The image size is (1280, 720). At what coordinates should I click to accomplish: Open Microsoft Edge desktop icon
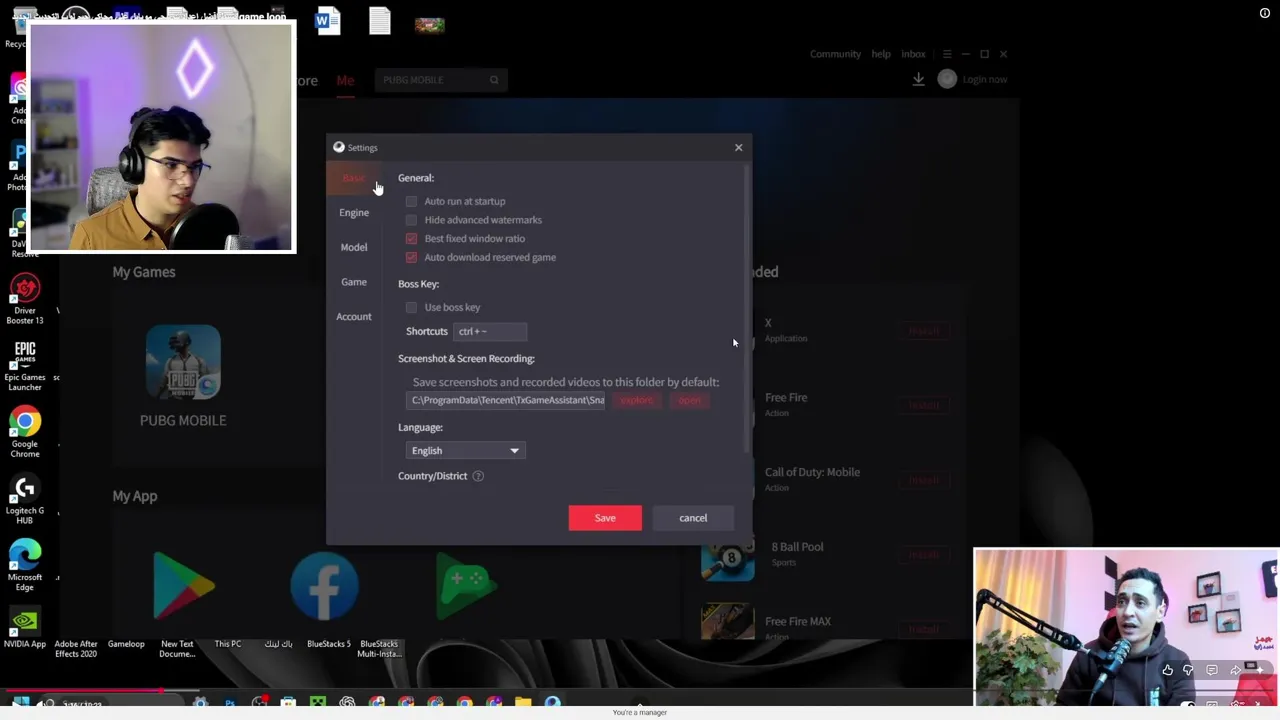[25, 565]
